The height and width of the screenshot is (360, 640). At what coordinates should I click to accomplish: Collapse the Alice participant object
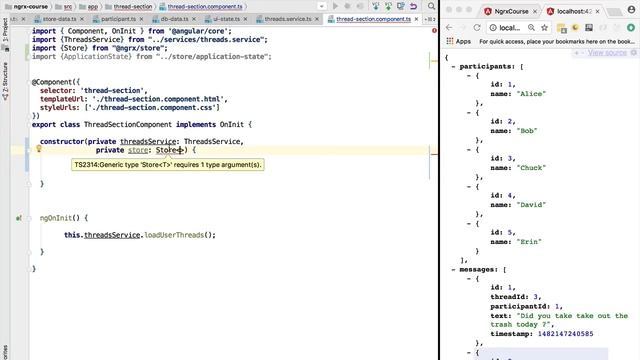(x=469, y=76)
